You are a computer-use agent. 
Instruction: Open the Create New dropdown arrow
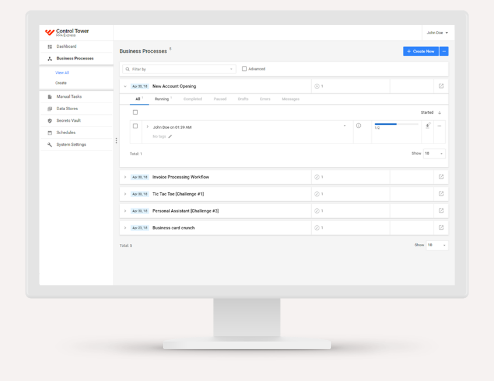pos(444,51)
